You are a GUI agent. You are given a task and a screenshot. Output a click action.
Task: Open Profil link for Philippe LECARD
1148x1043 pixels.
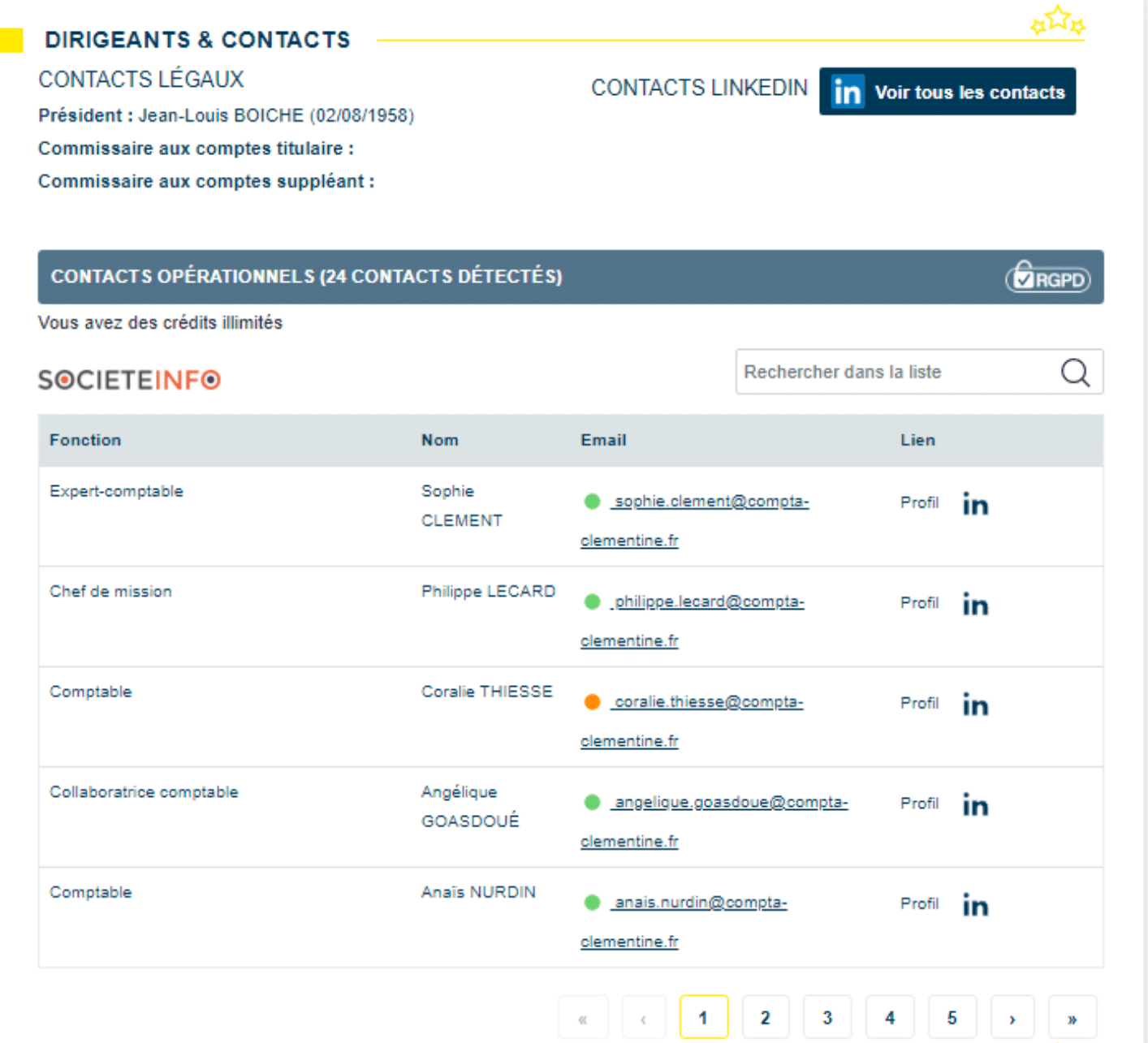click(919, 603)
